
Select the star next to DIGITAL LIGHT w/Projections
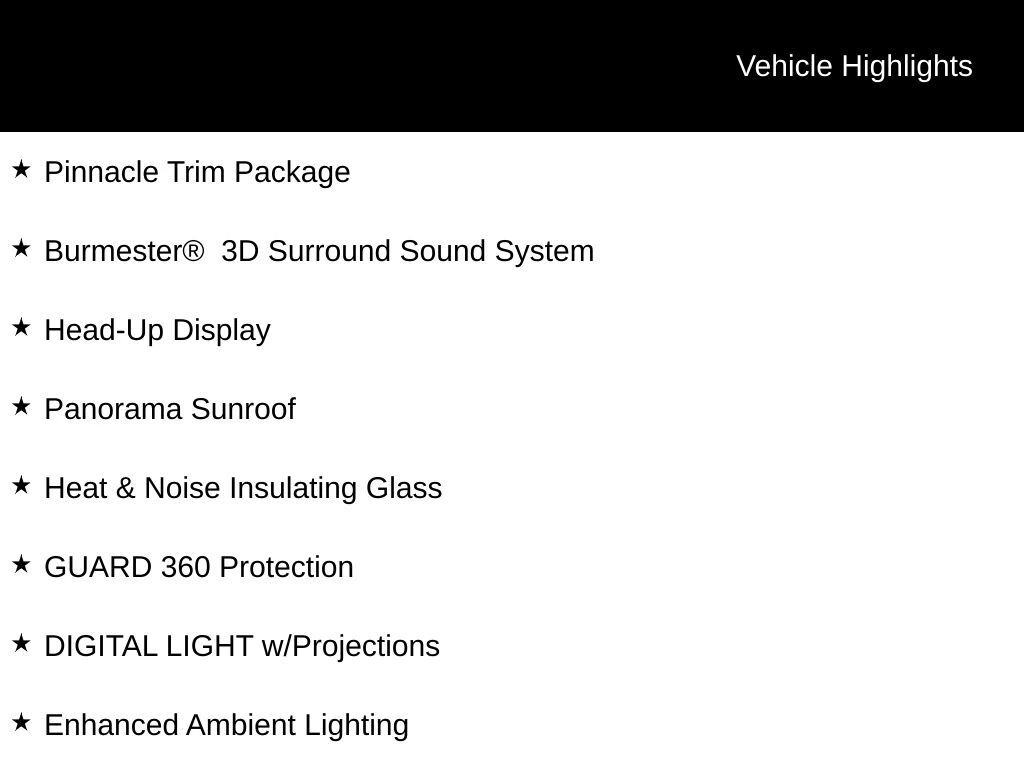pyautogui.click(x=21, y=644)
